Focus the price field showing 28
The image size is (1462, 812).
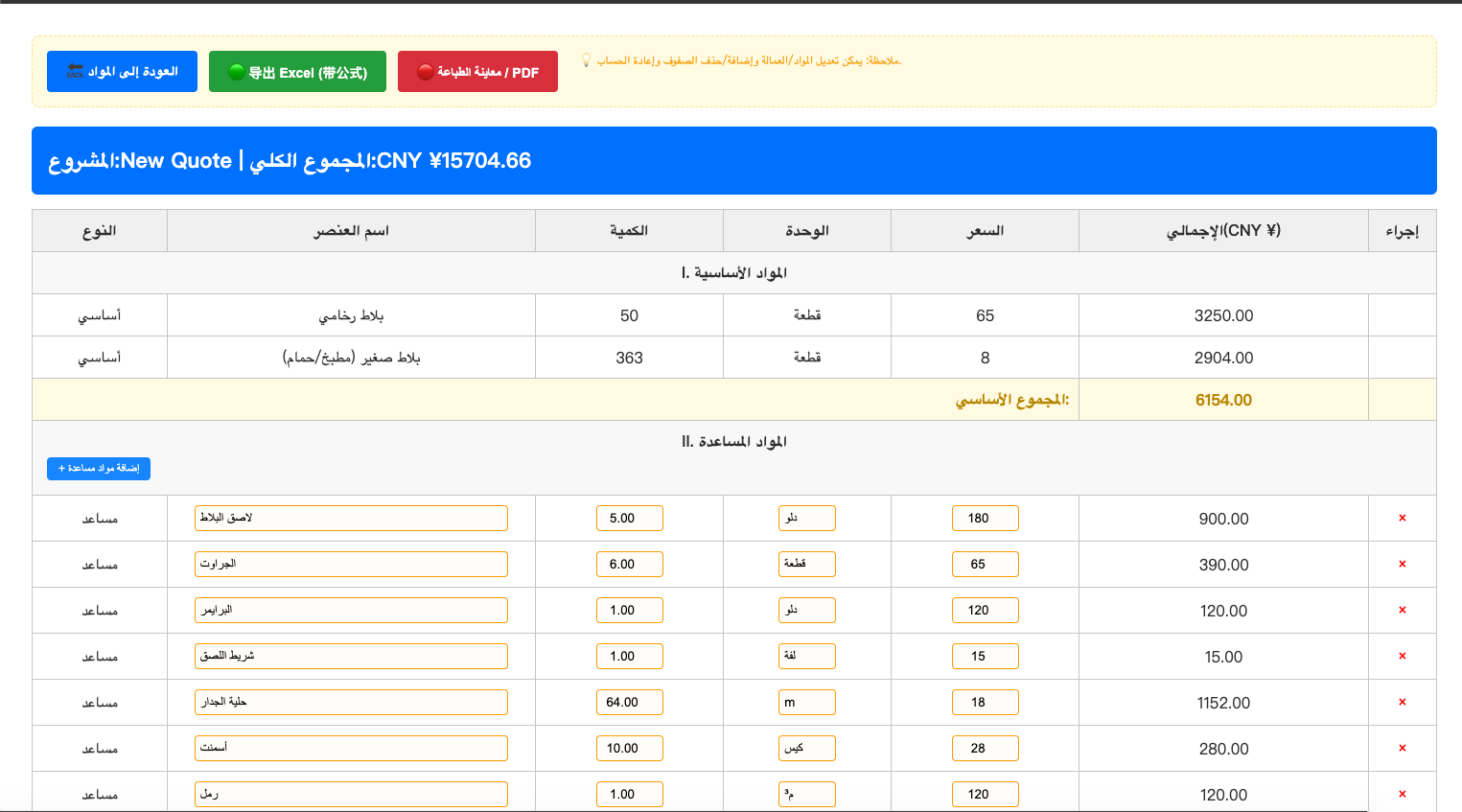(x=985, y=748)
